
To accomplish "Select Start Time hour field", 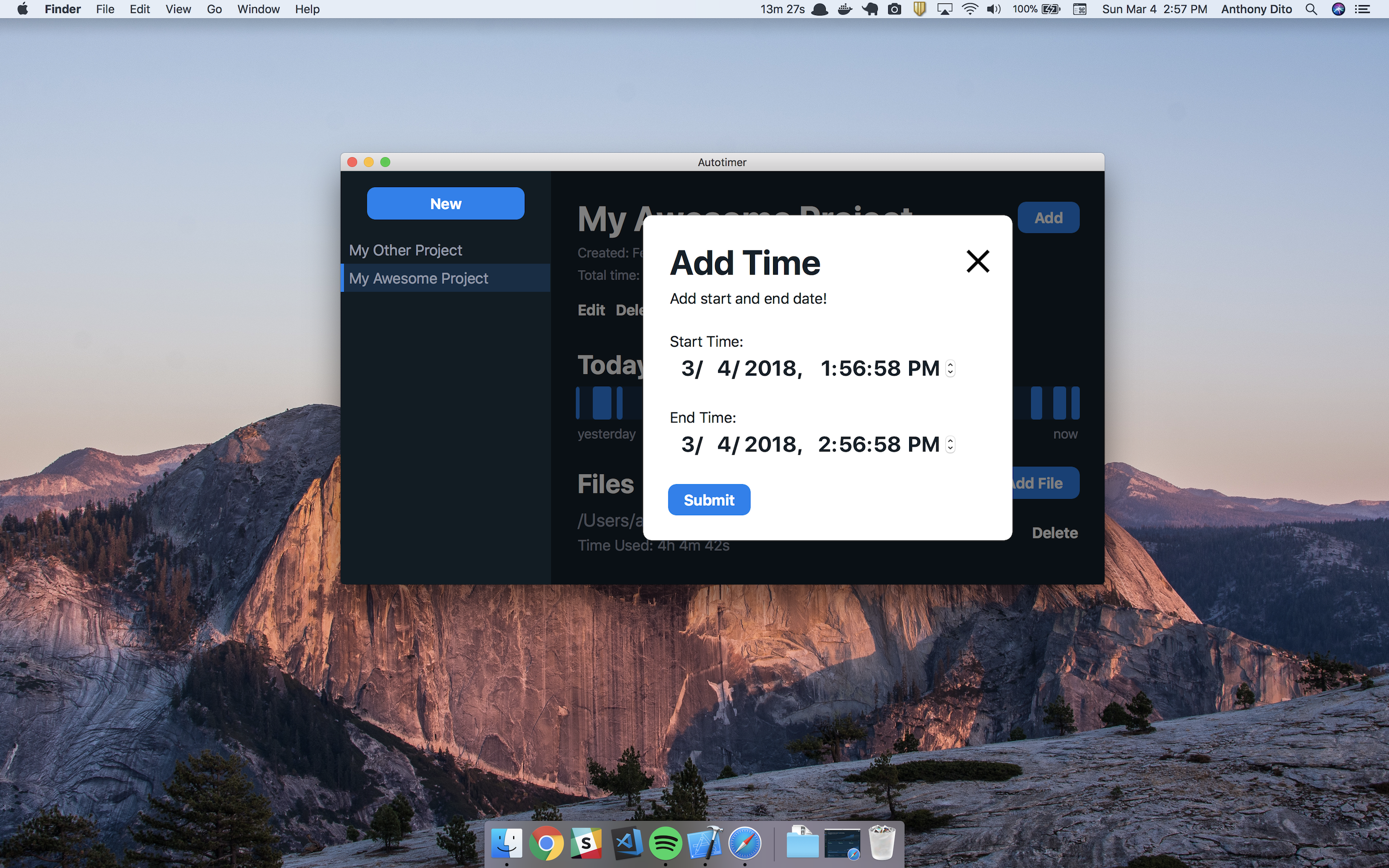I will click(826, 368).
